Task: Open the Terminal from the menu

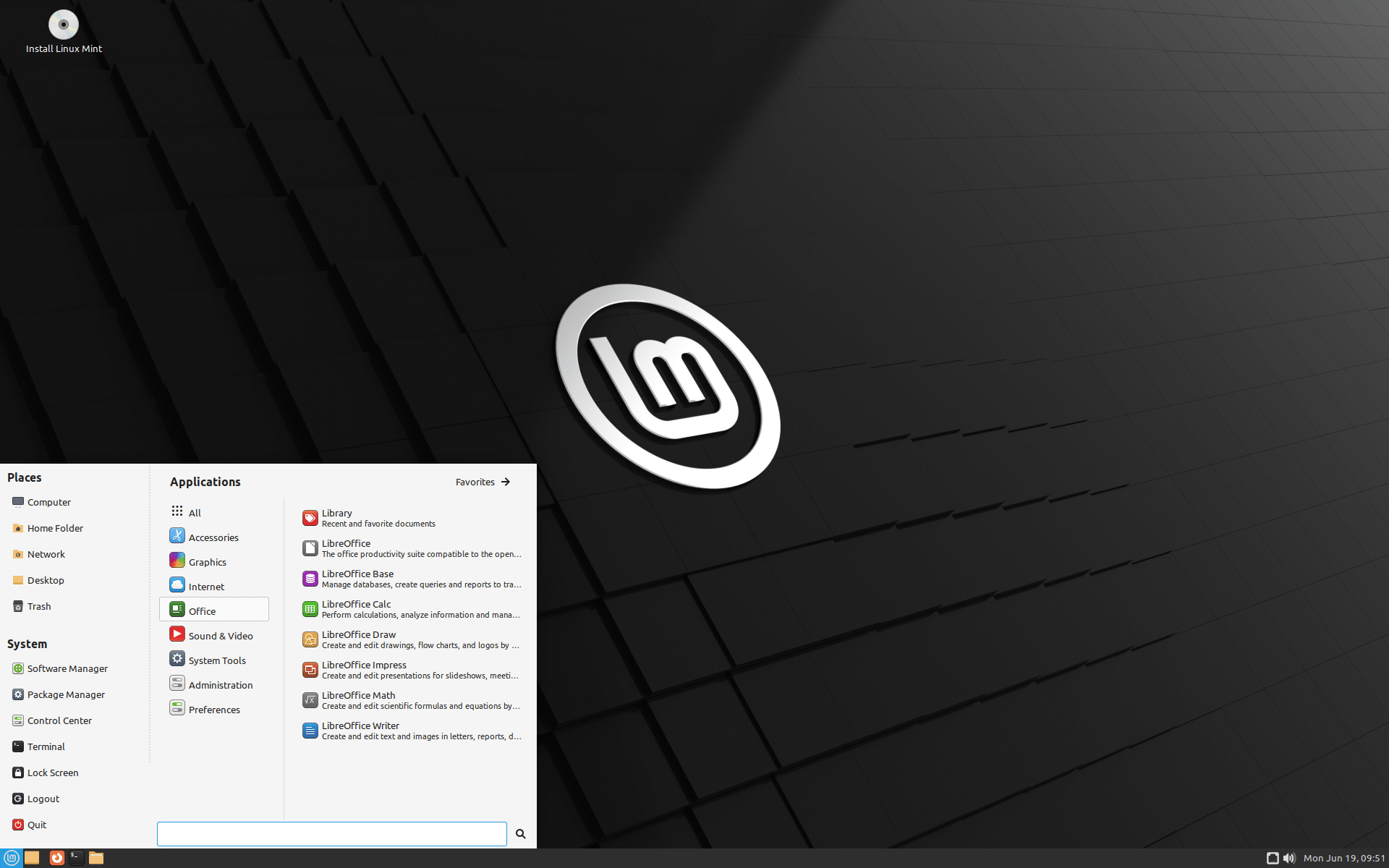Action: (46, 746)
